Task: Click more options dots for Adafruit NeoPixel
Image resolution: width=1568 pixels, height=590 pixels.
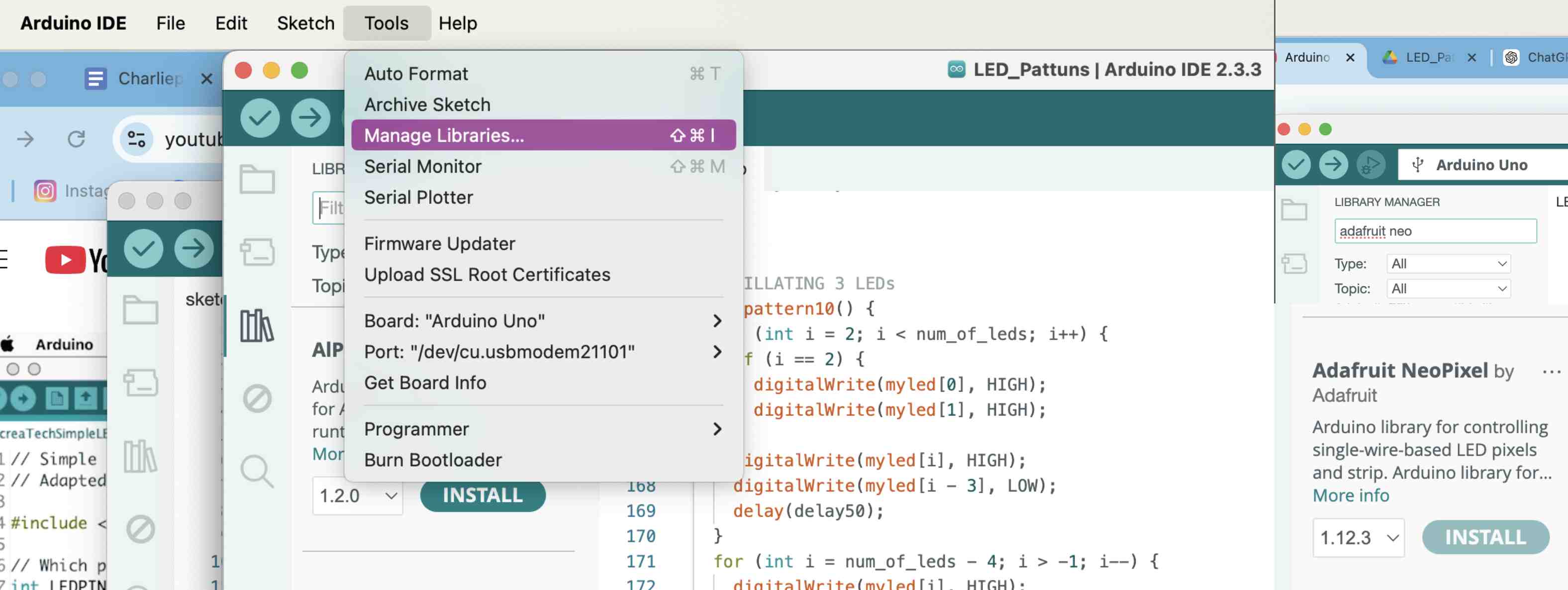Action: [x=1552, y=372]
